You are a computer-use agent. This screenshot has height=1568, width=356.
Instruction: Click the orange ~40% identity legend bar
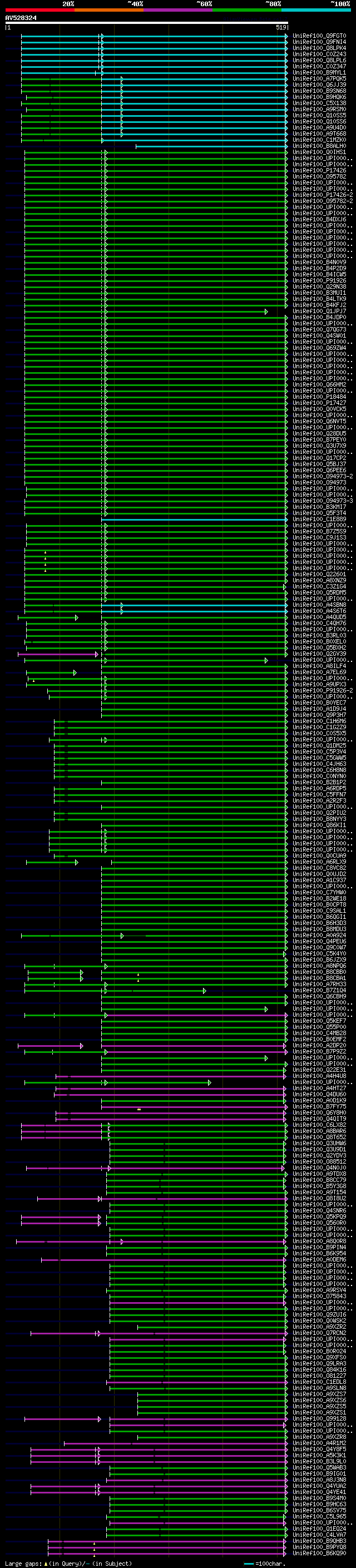[x=109, y=10]
